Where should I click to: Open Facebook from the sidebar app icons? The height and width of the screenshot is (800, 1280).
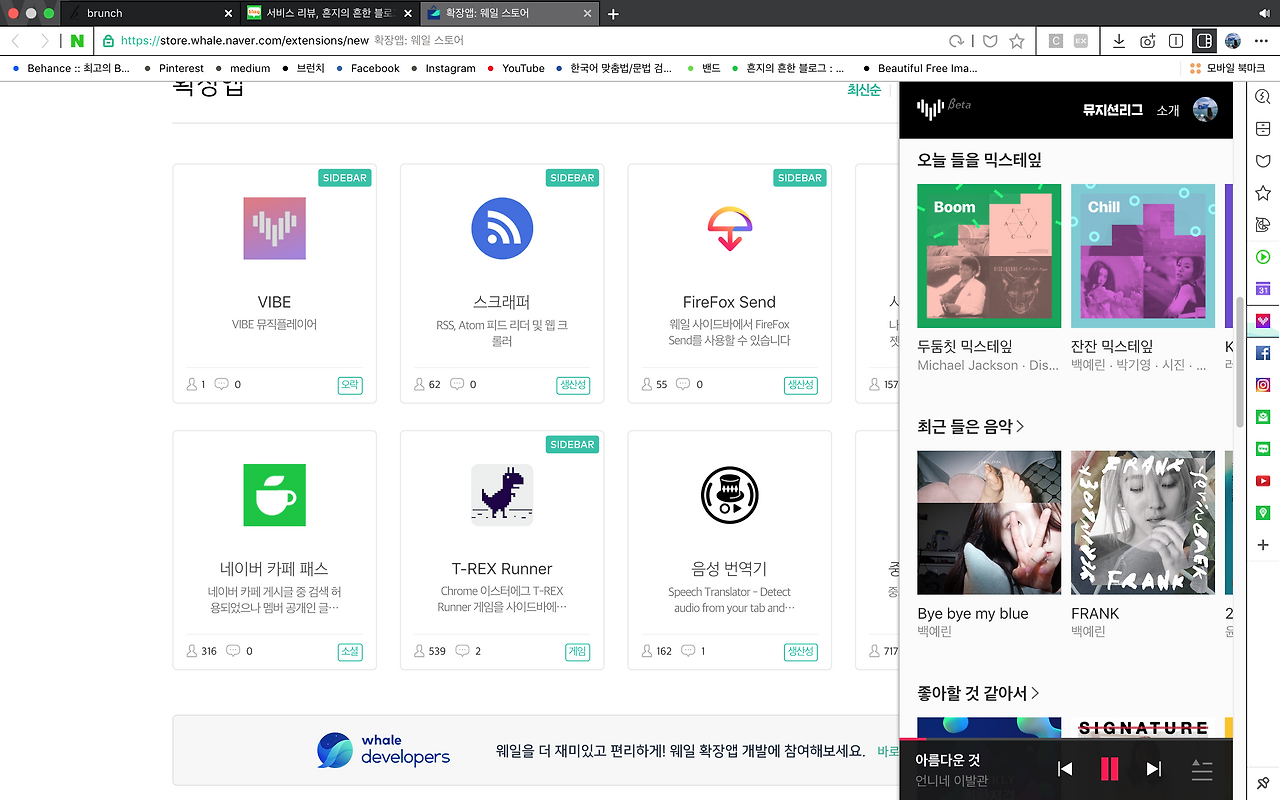pyautogui.click(x=1262, y=352)
